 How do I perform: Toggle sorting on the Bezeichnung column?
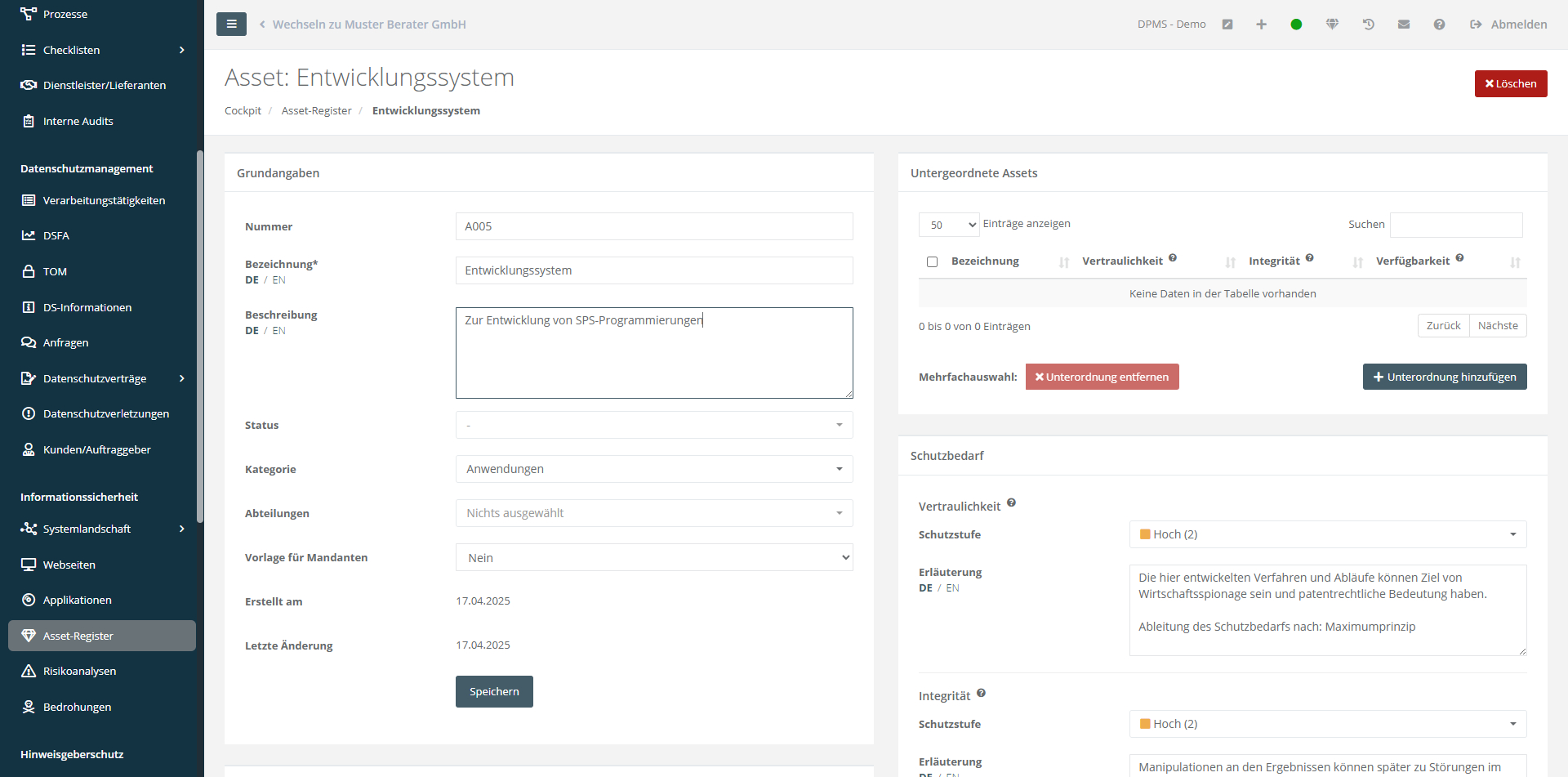(x=985, y=261)
